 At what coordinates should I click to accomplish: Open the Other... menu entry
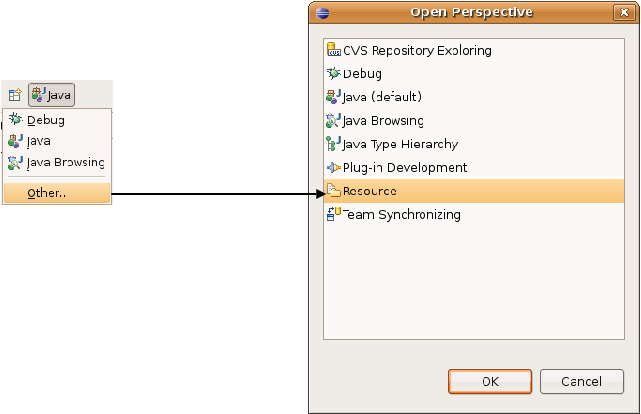(47, 193)
